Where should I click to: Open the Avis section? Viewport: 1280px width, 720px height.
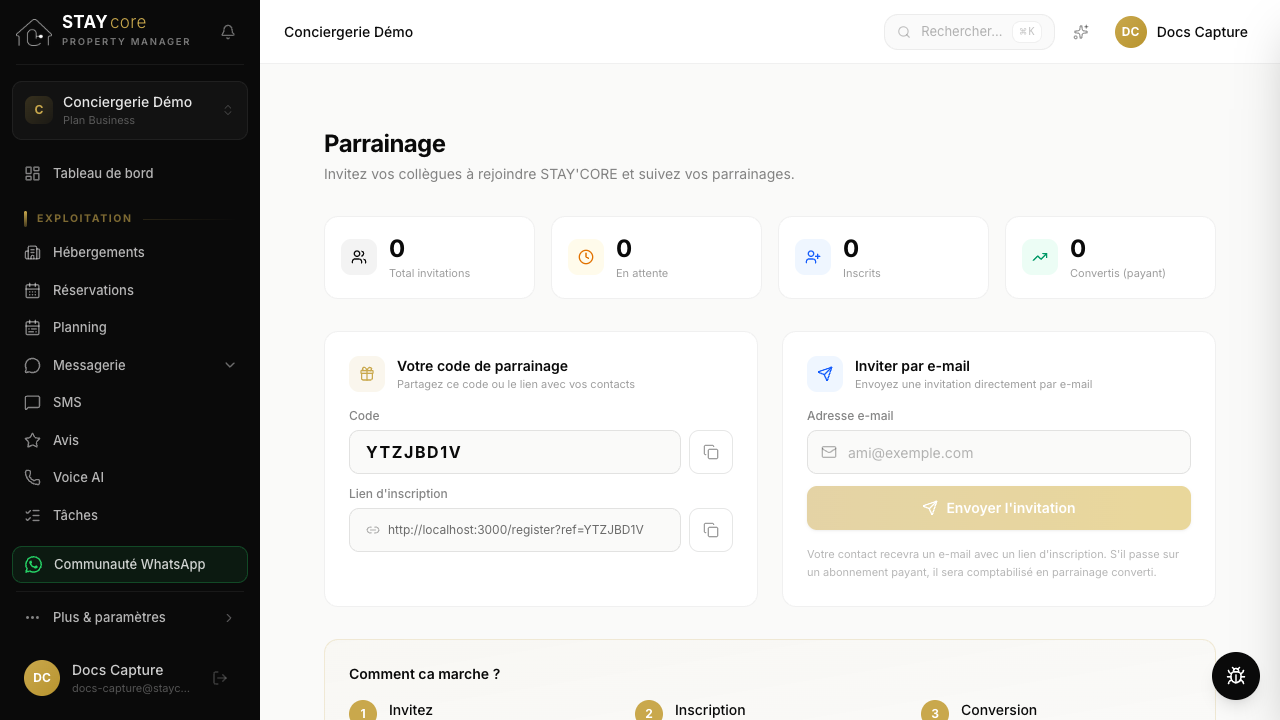[x=130, y=440]
